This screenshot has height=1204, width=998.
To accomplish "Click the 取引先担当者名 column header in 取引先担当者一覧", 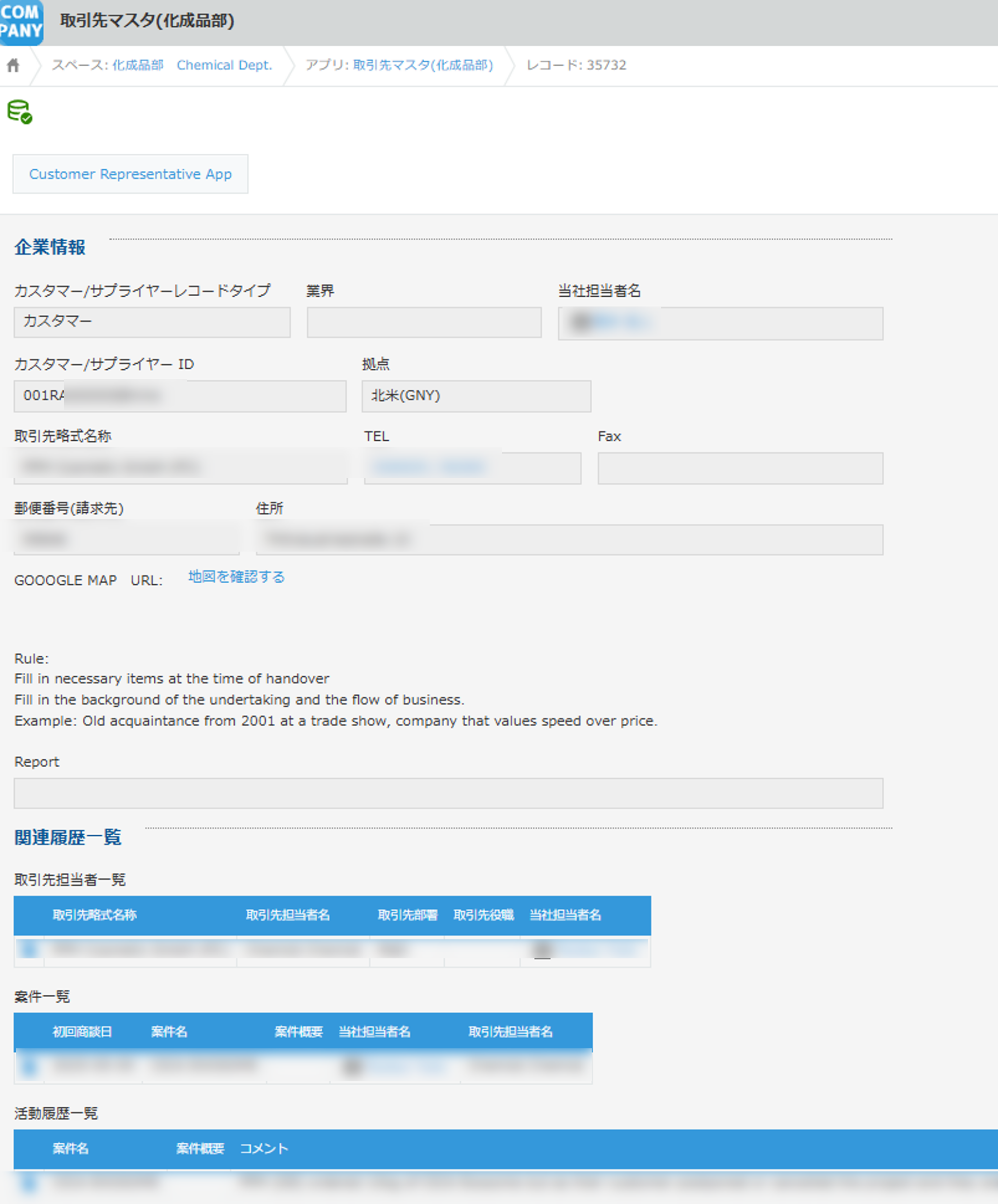I will point(288,915).
